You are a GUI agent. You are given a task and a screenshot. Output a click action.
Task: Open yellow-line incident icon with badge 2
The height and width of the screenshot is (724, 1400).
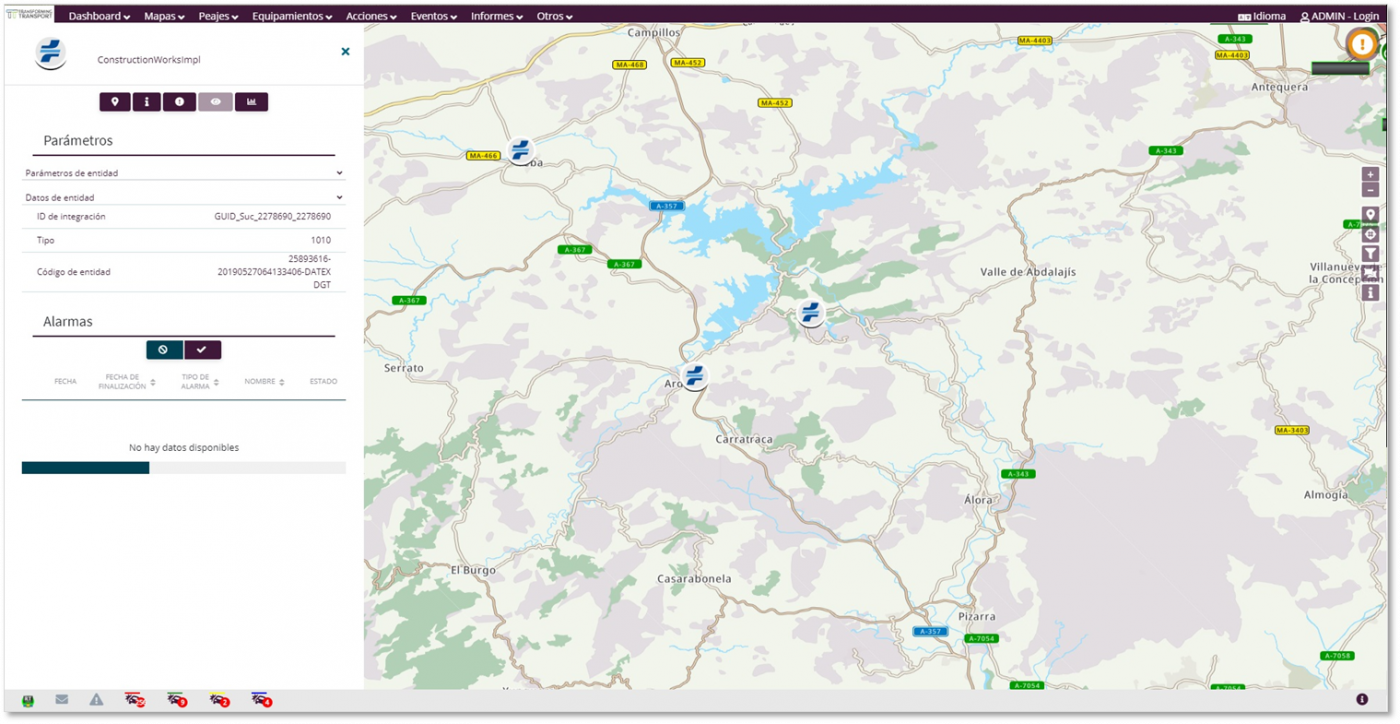pos(220,700)
